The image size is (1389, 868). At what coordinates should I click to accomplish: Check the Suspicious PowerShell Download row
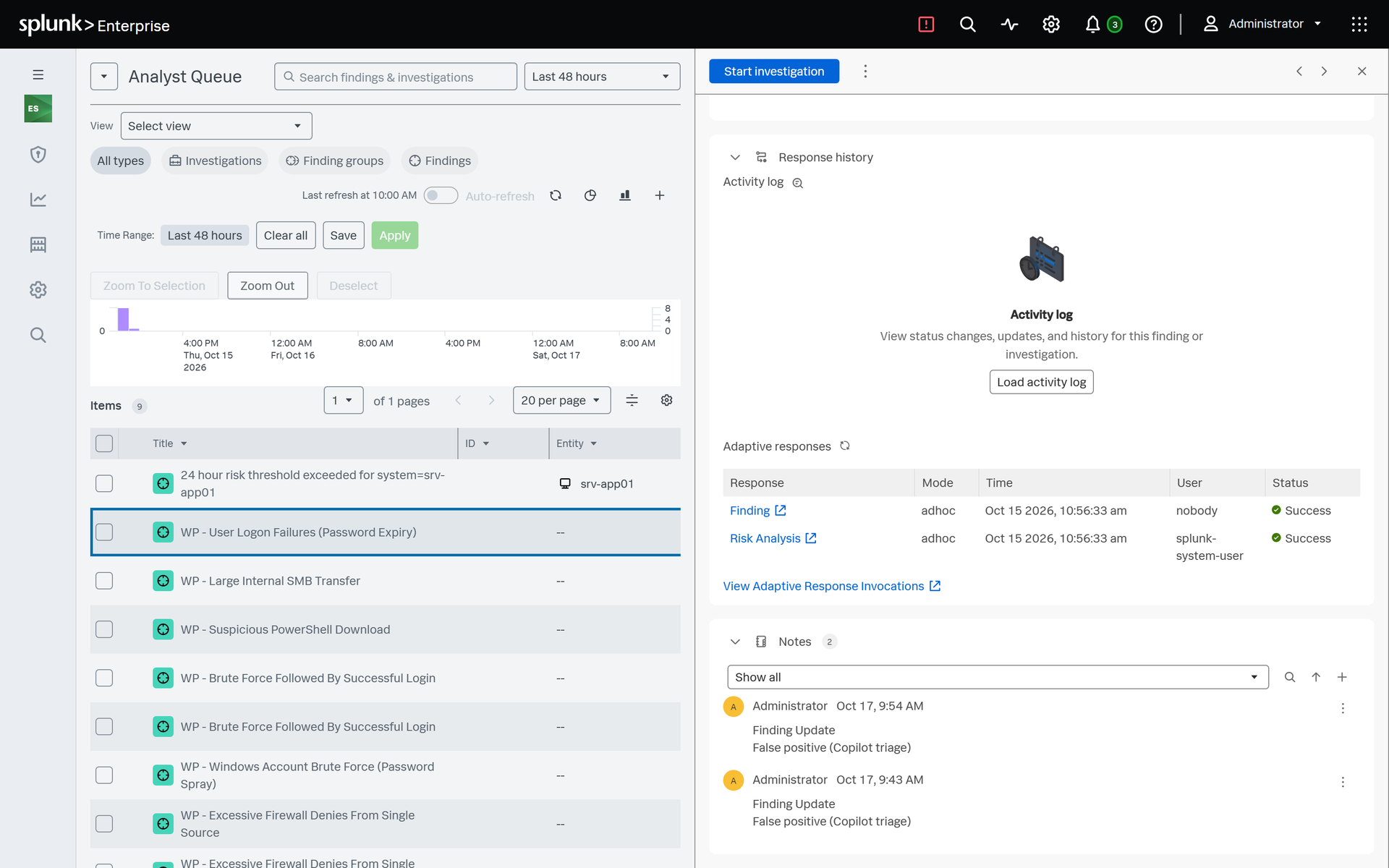[x=104, y=629]
